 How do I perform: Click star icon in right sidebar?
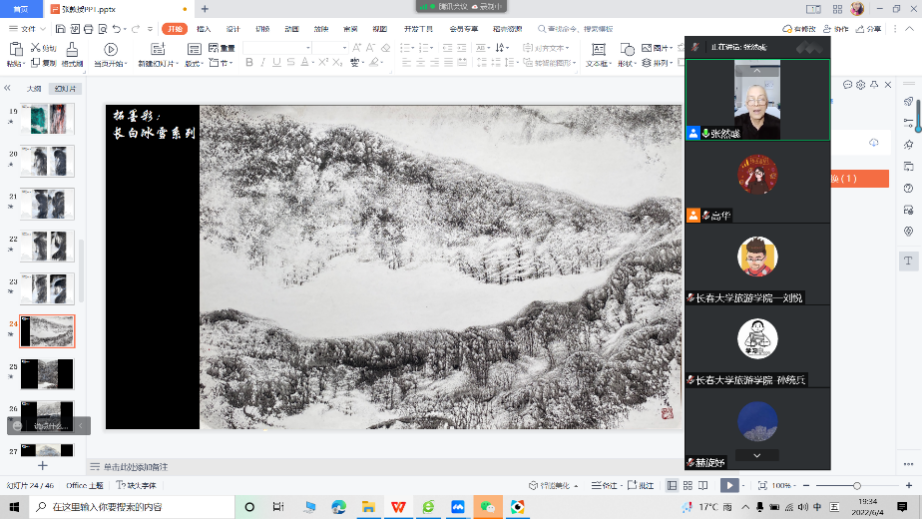[x=908, y=145]
